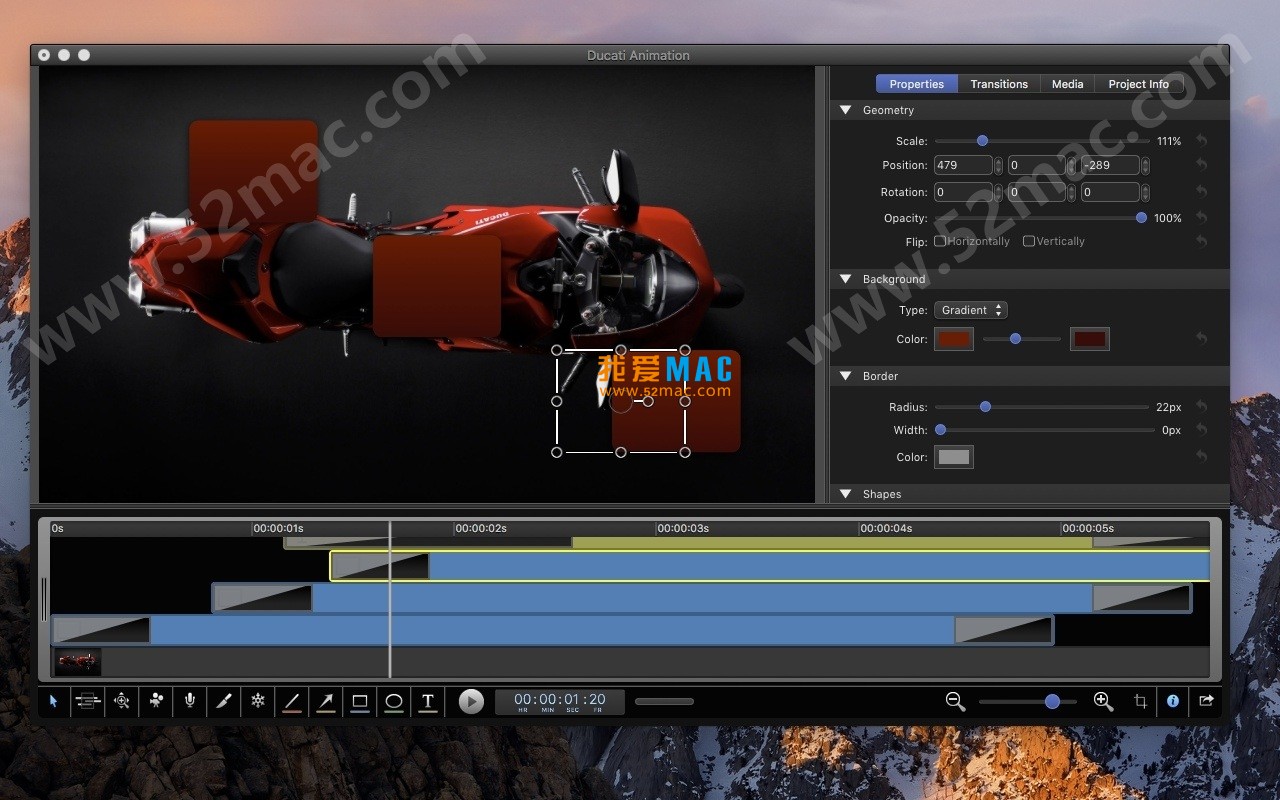Image resolution: width=1280 pixels, height=800 pixels.
Task: Reset the Border color
Action: (x=1201, y=457)
